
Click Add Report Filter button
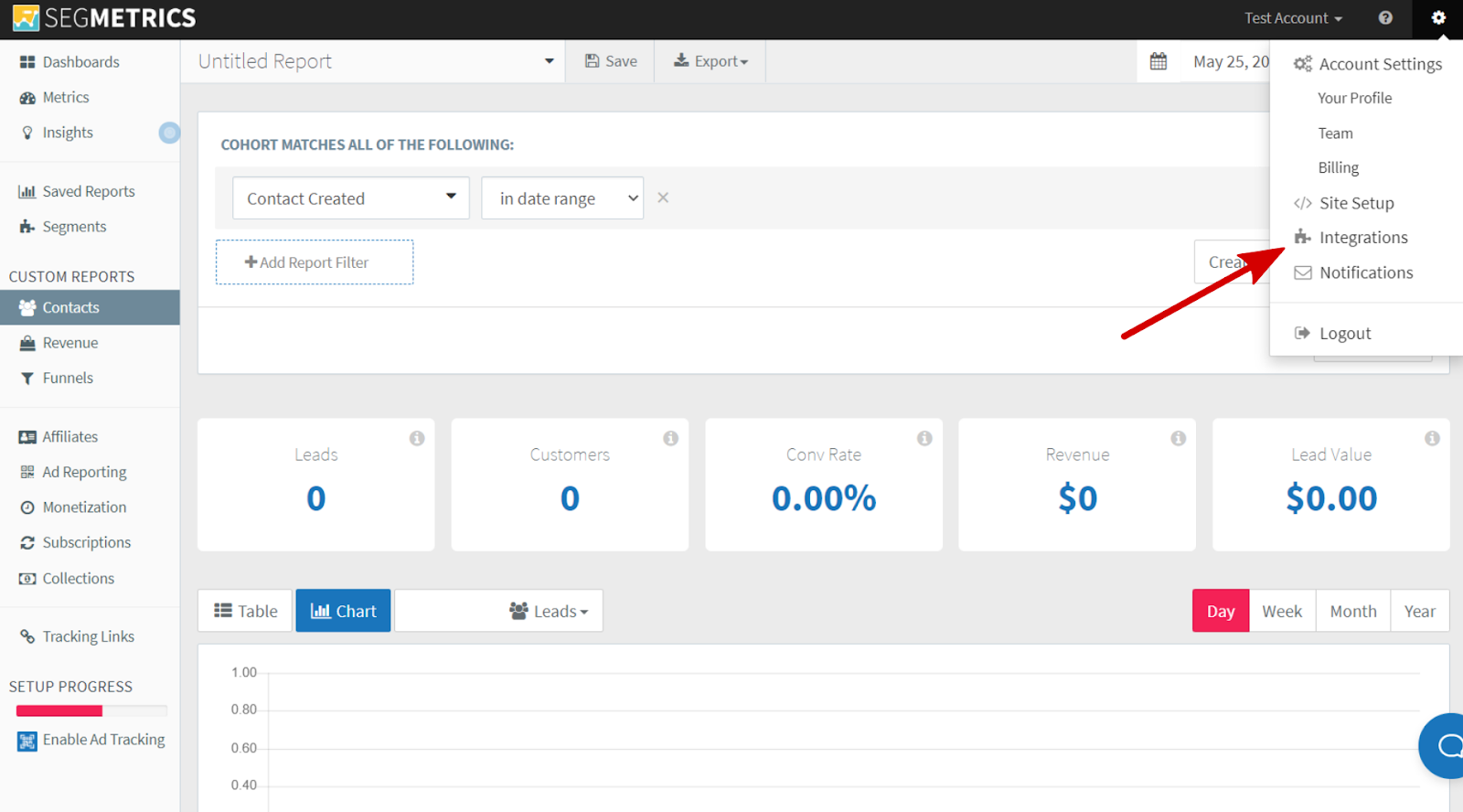coord(315,262)
